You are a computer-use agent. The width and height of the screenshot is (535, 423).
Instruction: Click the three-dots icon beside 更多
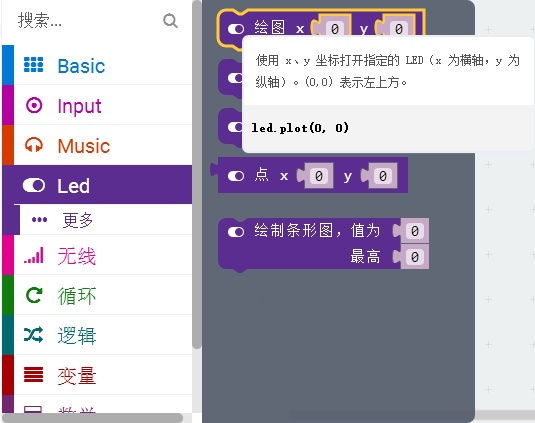point(39,219)
